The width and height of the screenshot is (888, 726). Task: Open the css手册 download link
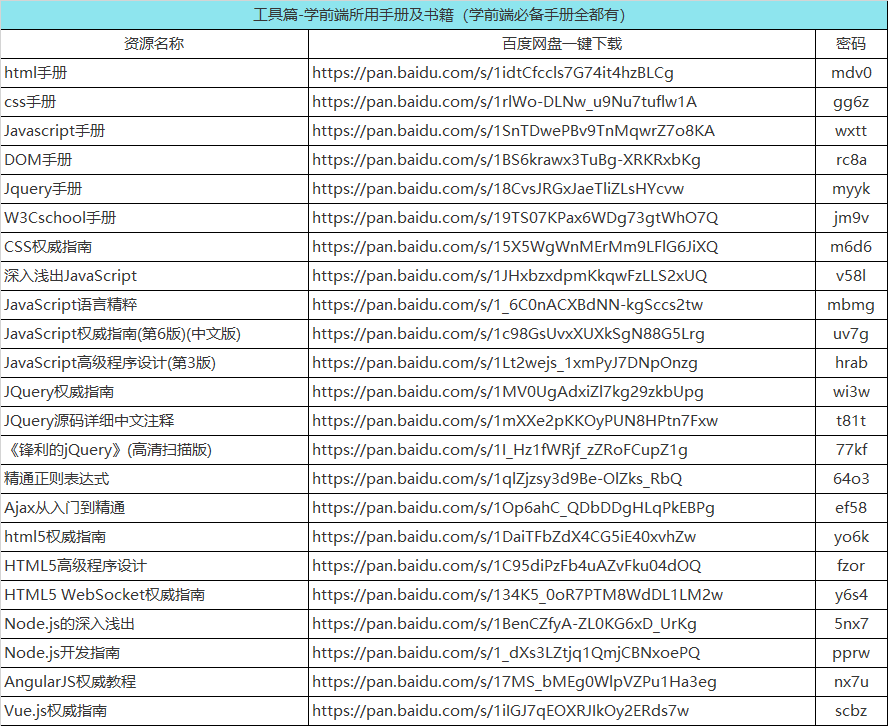504,102
